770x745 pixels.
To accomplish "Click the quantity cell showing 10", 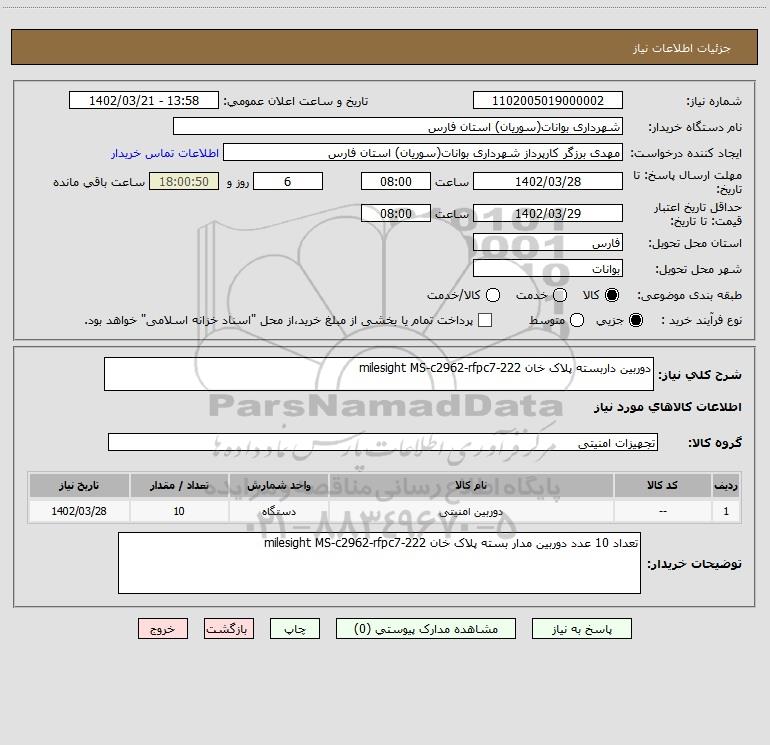I will pyautogui.click(x=179, y=511).
